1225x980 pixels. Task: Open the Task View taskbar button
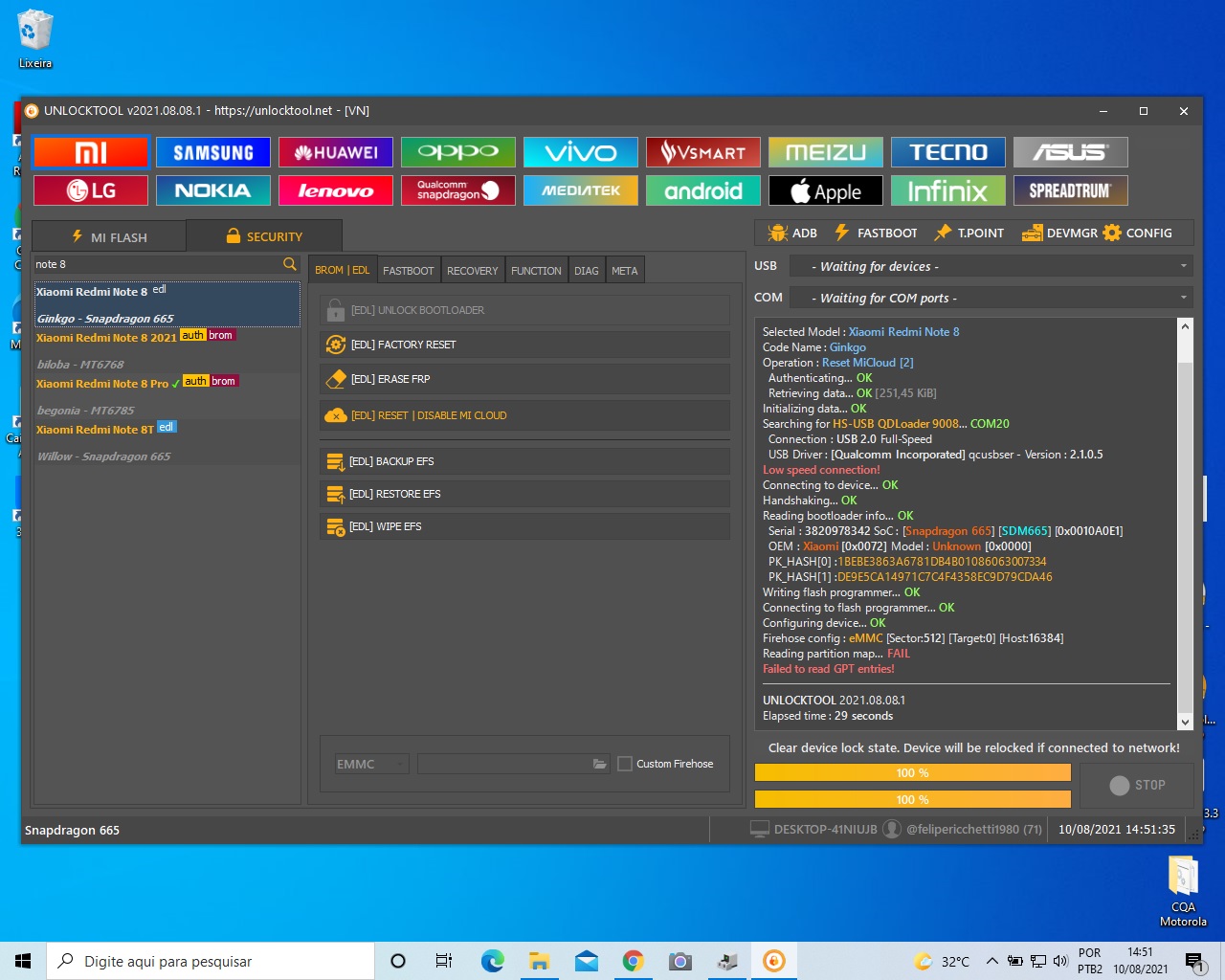coord(444,961)
